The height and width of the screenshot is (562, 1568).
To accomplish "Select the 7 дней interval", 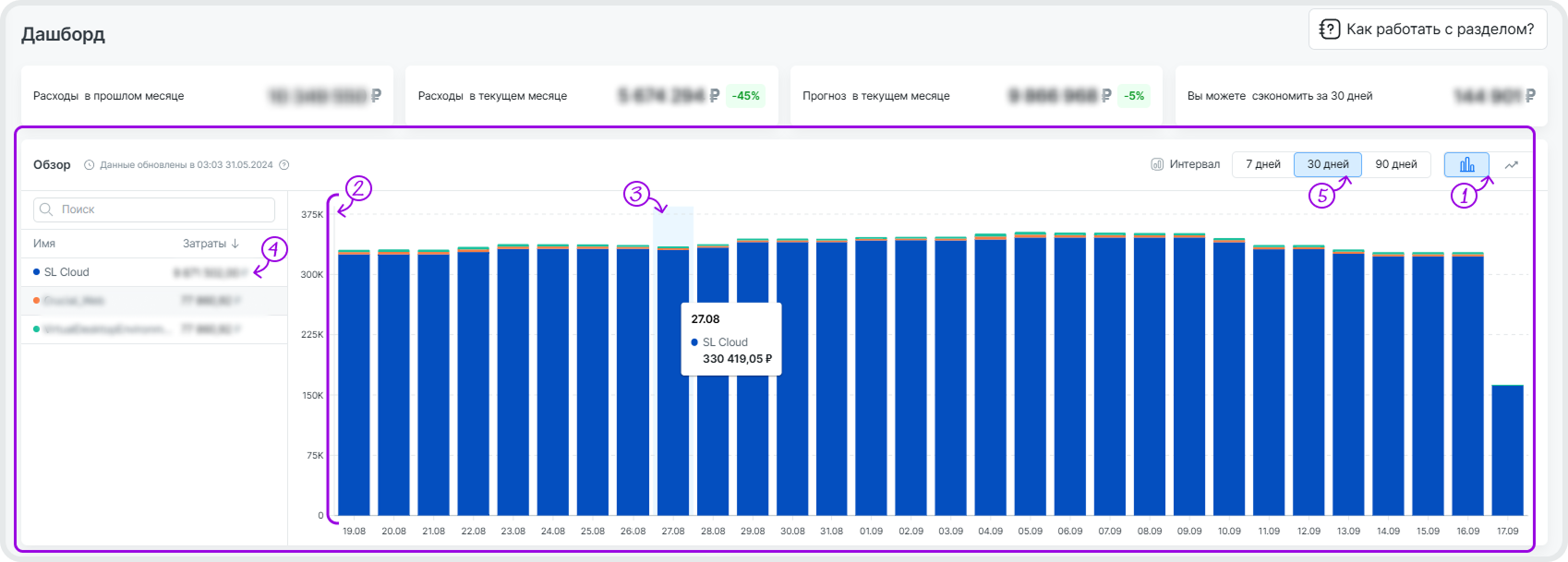I will [1262, 164].
